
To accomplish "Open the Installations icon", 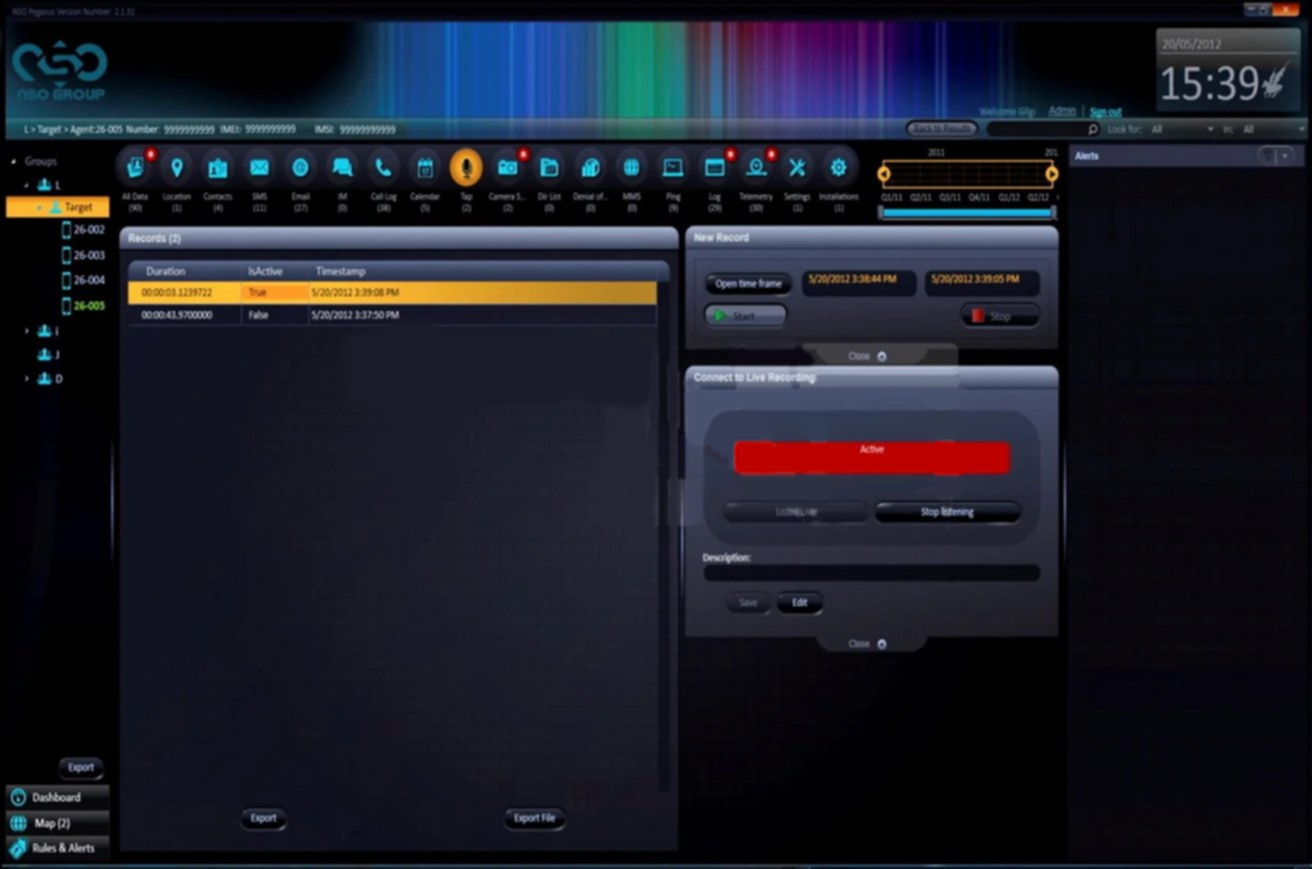I will (x=838, y=167).
